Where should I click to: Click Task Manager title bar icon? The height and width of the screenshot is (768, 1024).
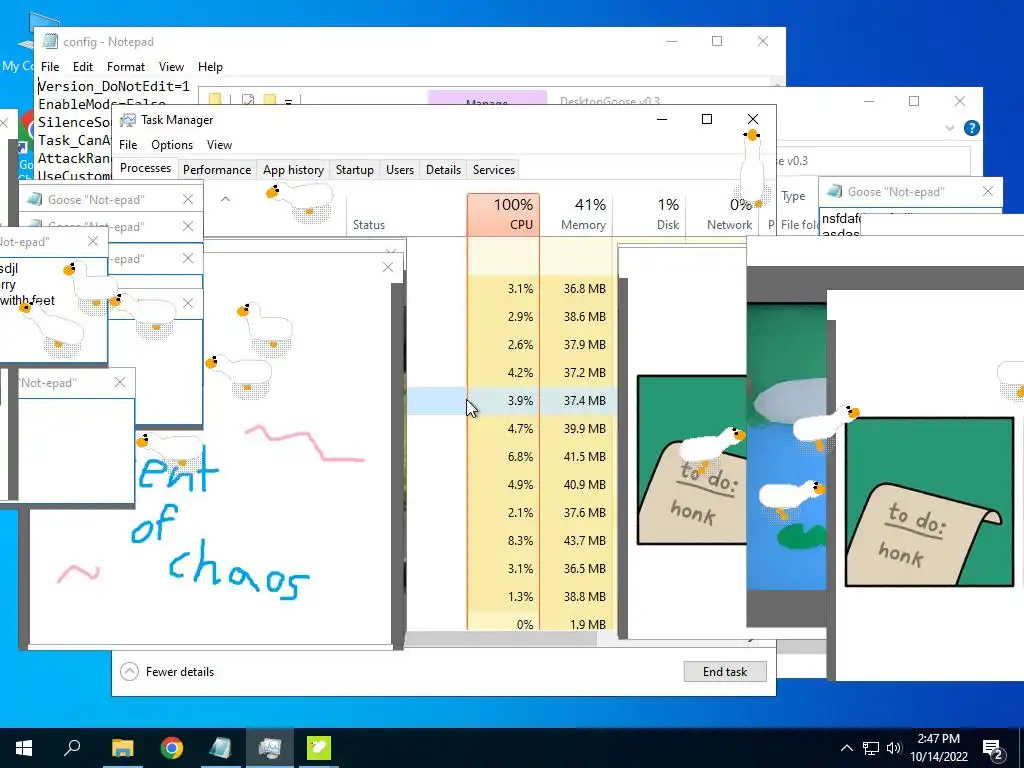click(x=128, y=120)
